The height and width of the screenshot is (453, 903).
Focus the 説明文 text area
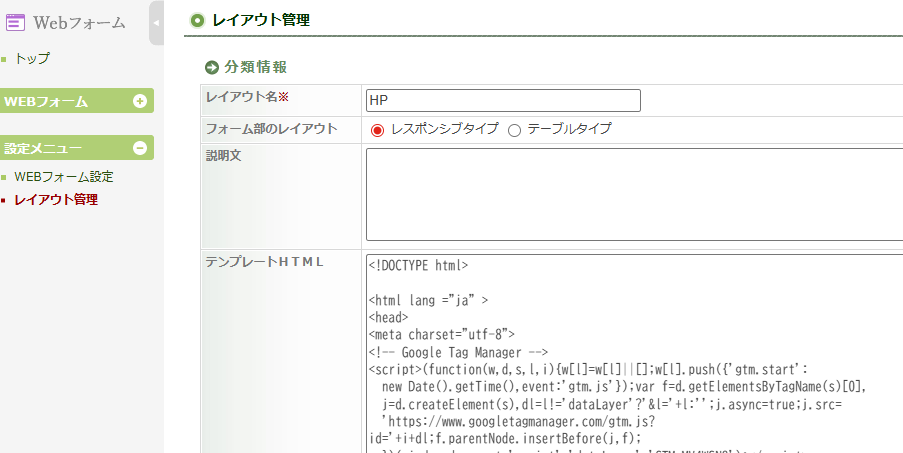[x=634, y=194]
